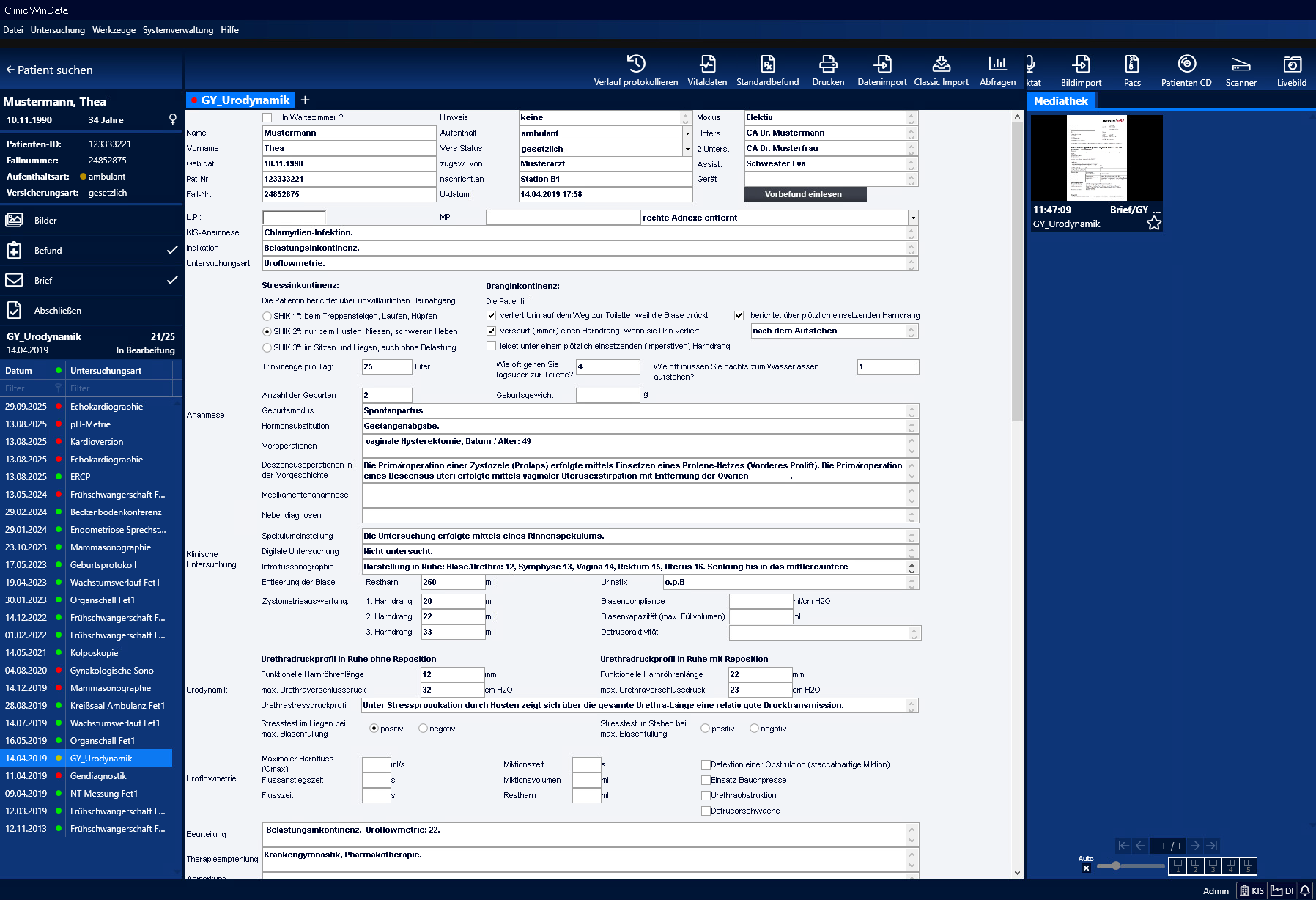Image resolution: width=1316 pixels, height=900 pixels.
Task: Start Livebild camera capture
Action: click(x=1291, y=64)
